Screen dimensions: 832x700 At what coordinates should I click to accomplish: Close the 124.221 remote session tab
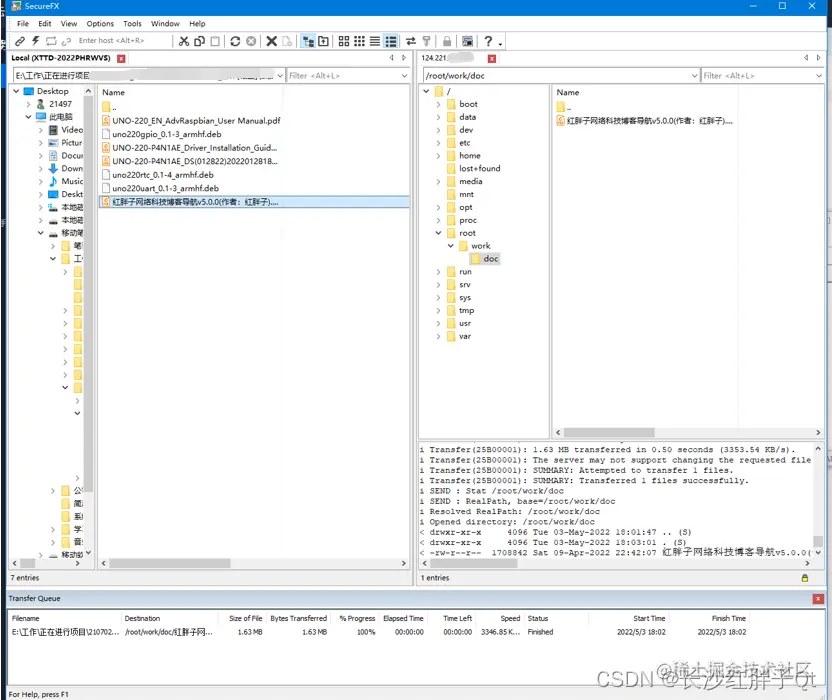[x=492, y=58]
